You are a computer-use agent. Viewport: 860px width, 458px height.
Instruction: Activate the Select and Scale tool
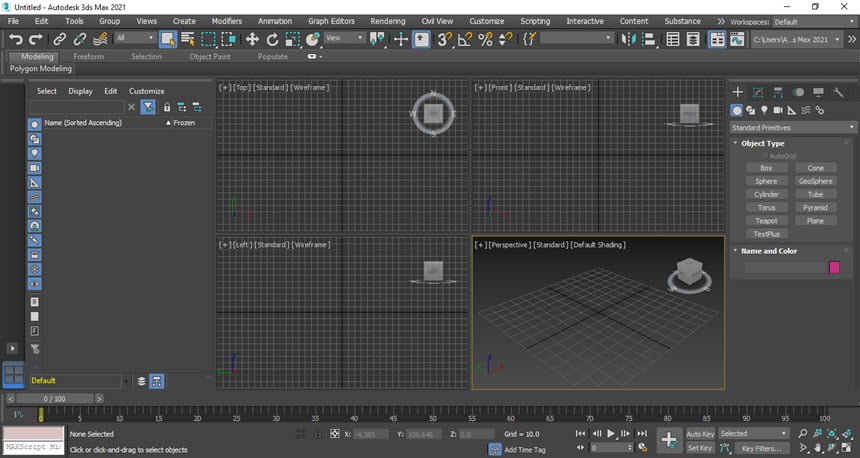tap(293, 39)
